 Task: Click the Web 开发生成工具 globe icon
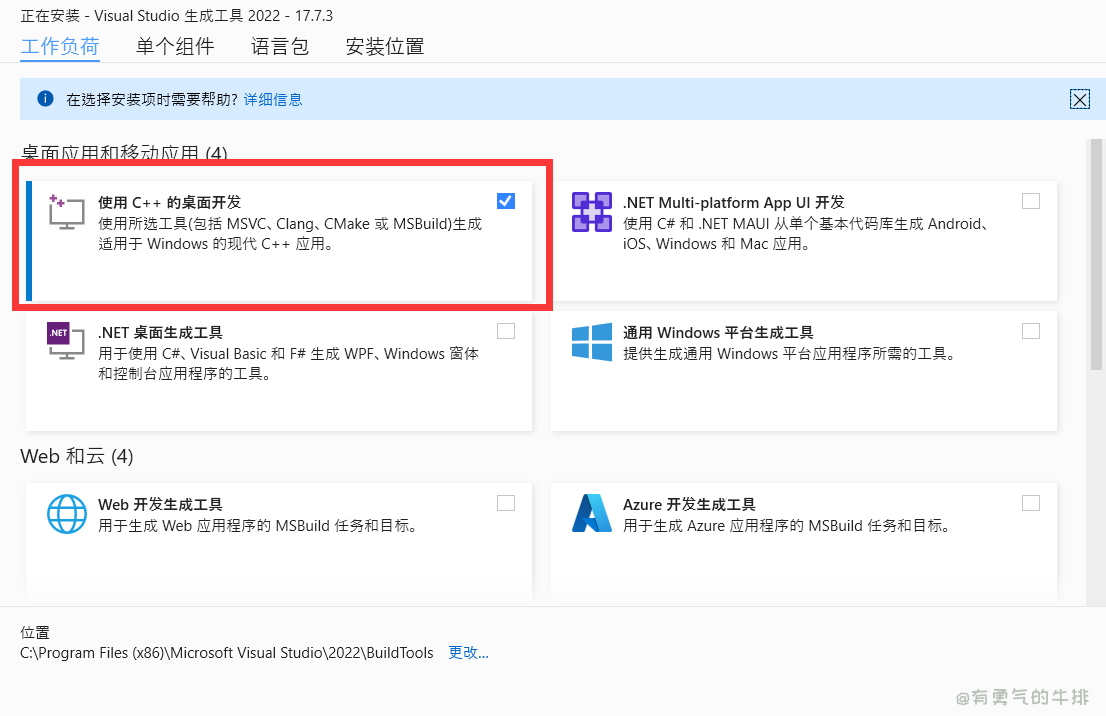67,513
